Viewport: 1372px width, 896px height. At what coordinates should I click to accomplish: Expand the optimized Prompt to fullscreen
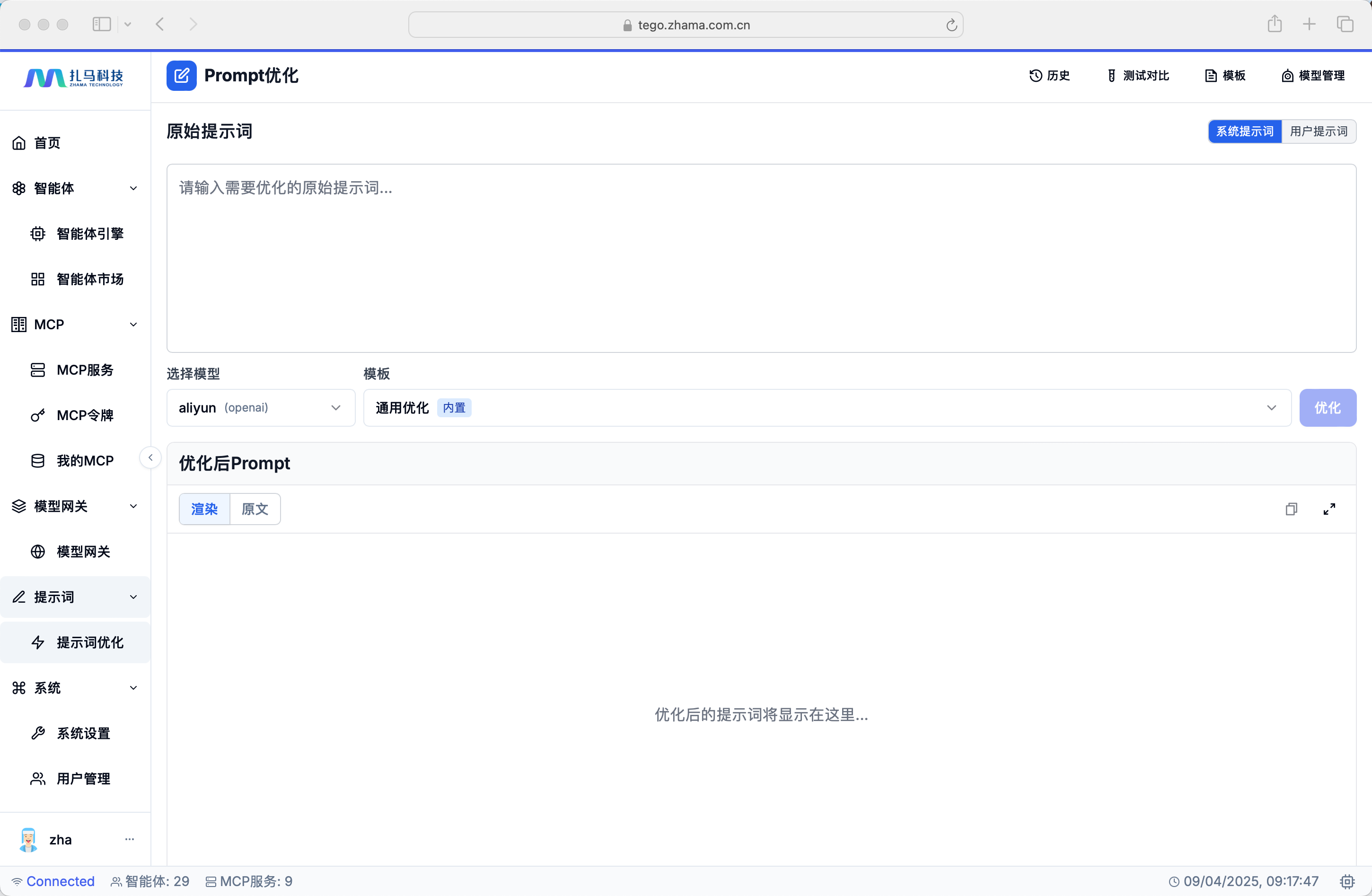point(1329,509)
